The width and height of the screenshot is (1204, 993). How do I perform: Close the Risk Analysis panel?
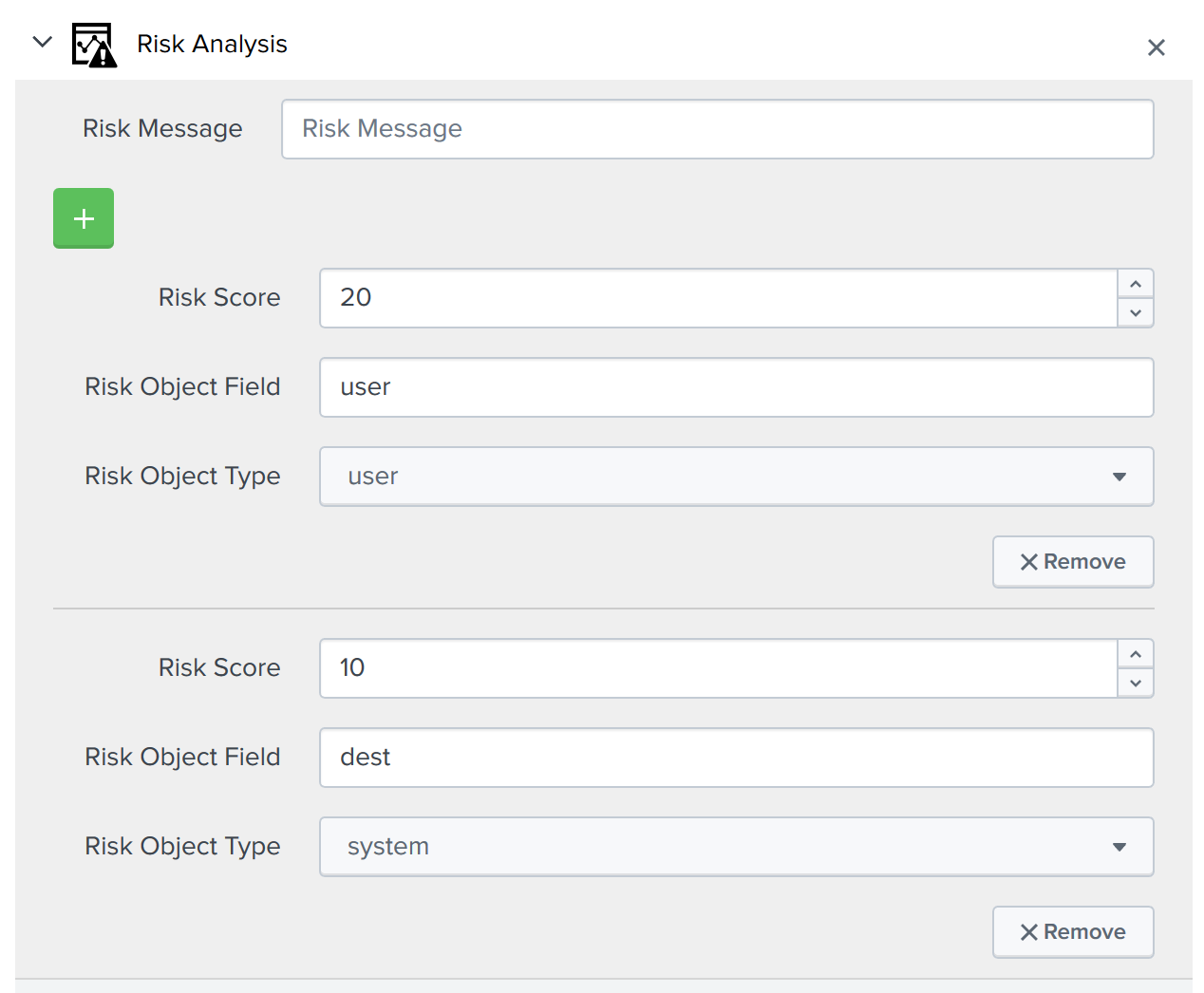pyautogui.click(x=1157, y=47)
